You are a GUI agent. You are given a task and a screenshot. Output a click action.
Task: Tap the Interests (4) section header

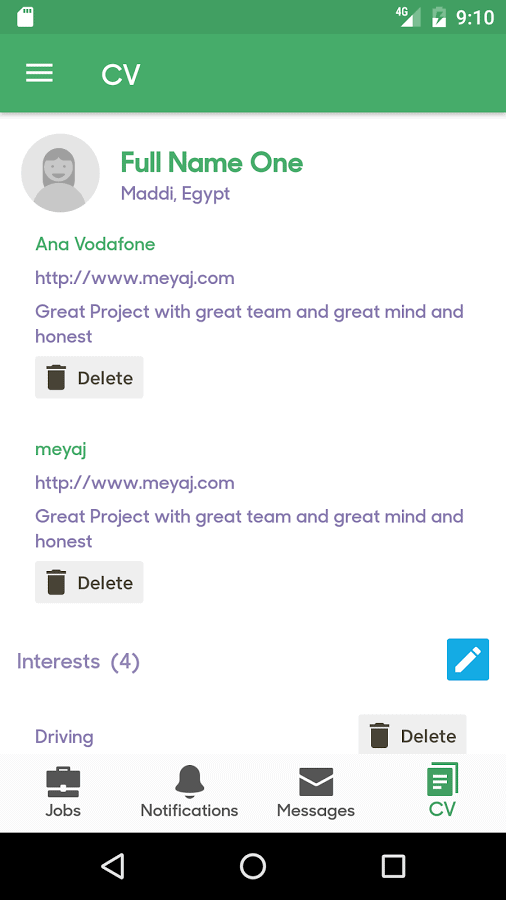click(x=78, y=661)
